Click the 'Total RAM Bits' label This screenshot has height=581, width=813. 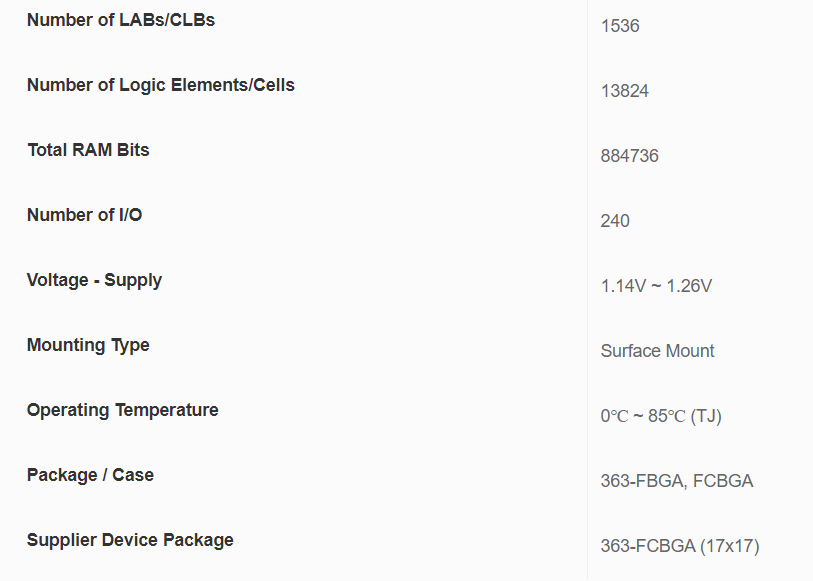(88, 150)
